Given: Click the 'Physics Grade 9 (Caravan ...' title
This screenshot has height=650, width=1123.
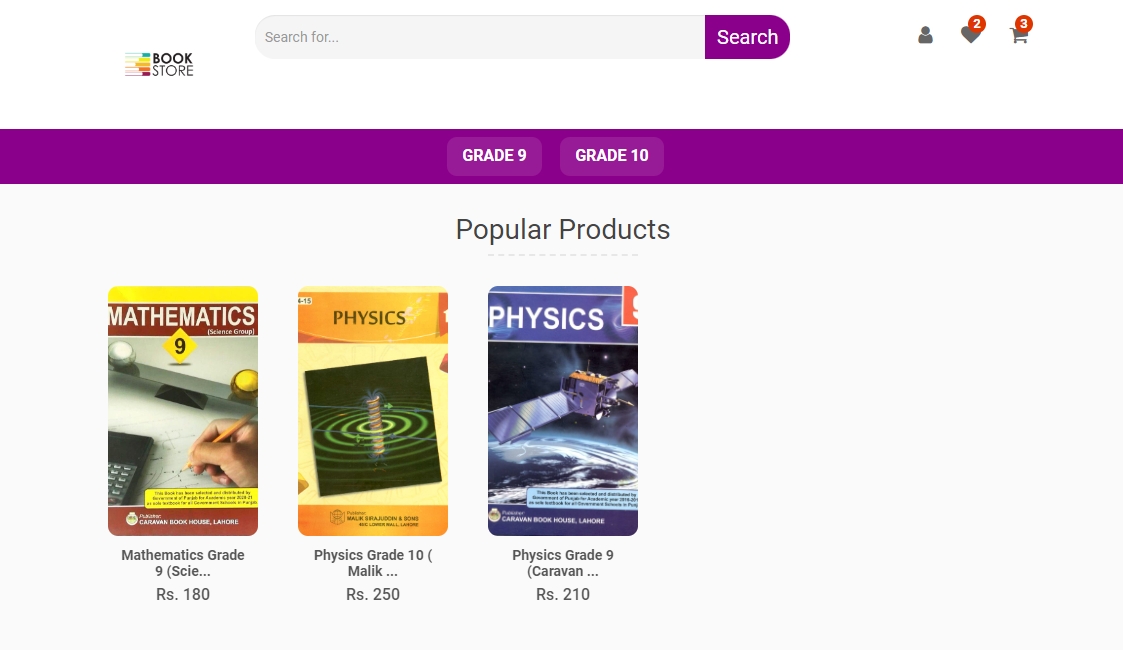Looking at the screenshot, I should (x=563, y=563).
